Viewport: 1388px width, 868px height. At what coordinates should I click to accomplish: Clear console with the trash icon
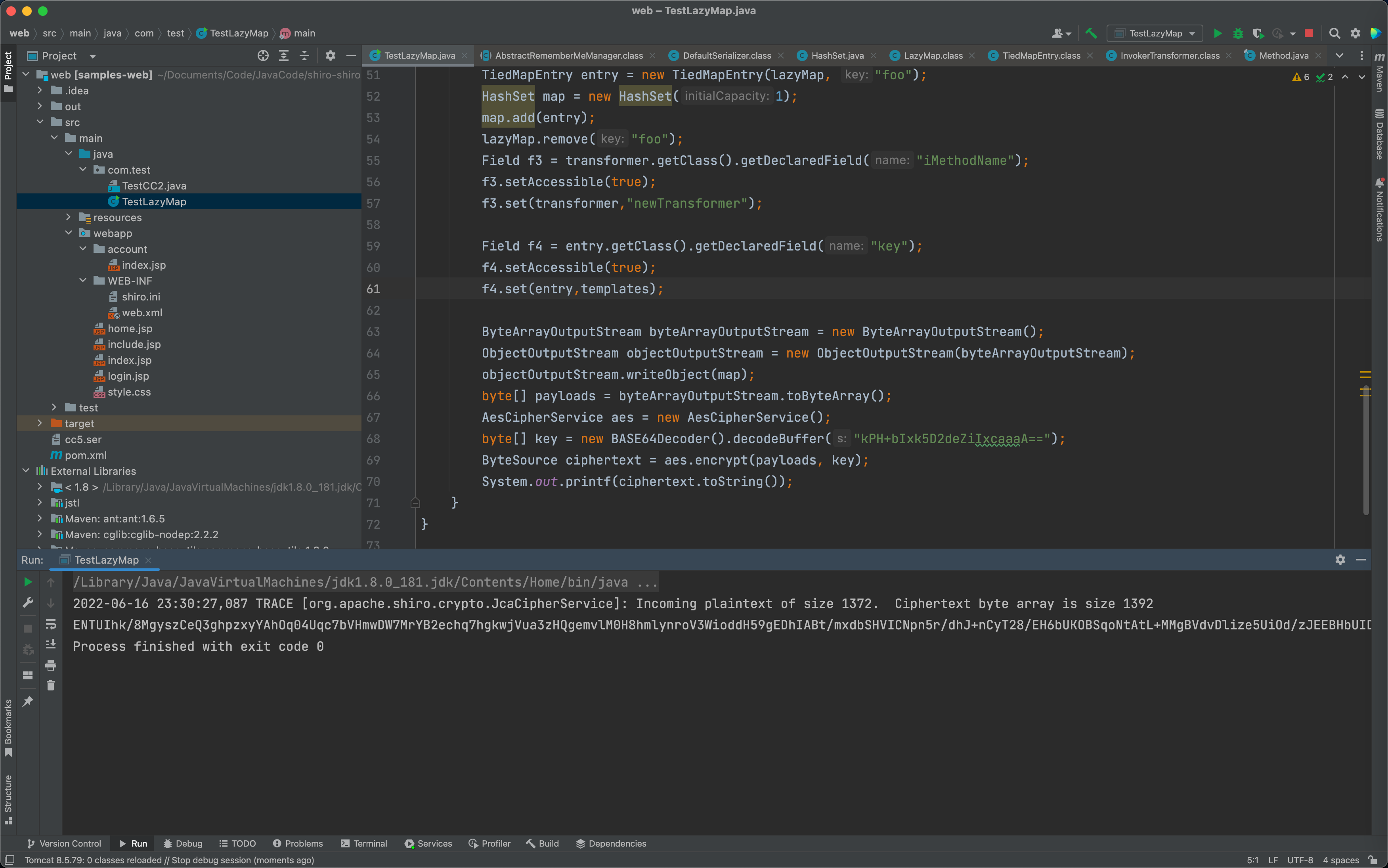coord(50,685)
